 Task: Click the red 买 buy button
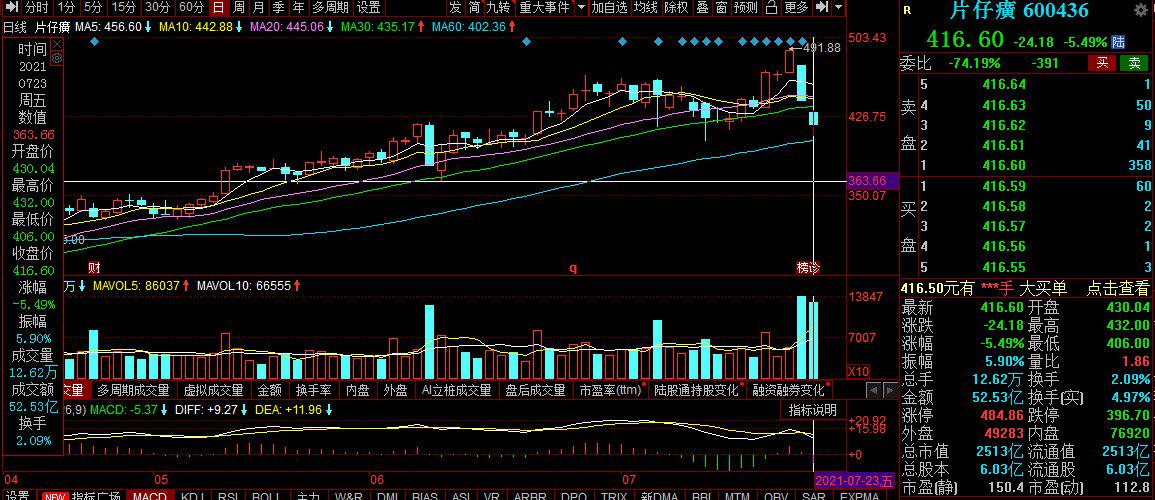1102,63
